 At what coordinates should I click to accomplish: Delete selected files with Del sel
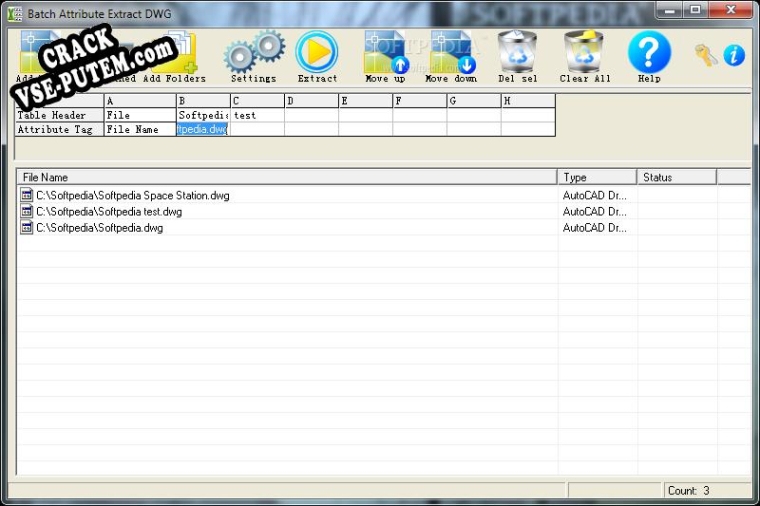518,55
